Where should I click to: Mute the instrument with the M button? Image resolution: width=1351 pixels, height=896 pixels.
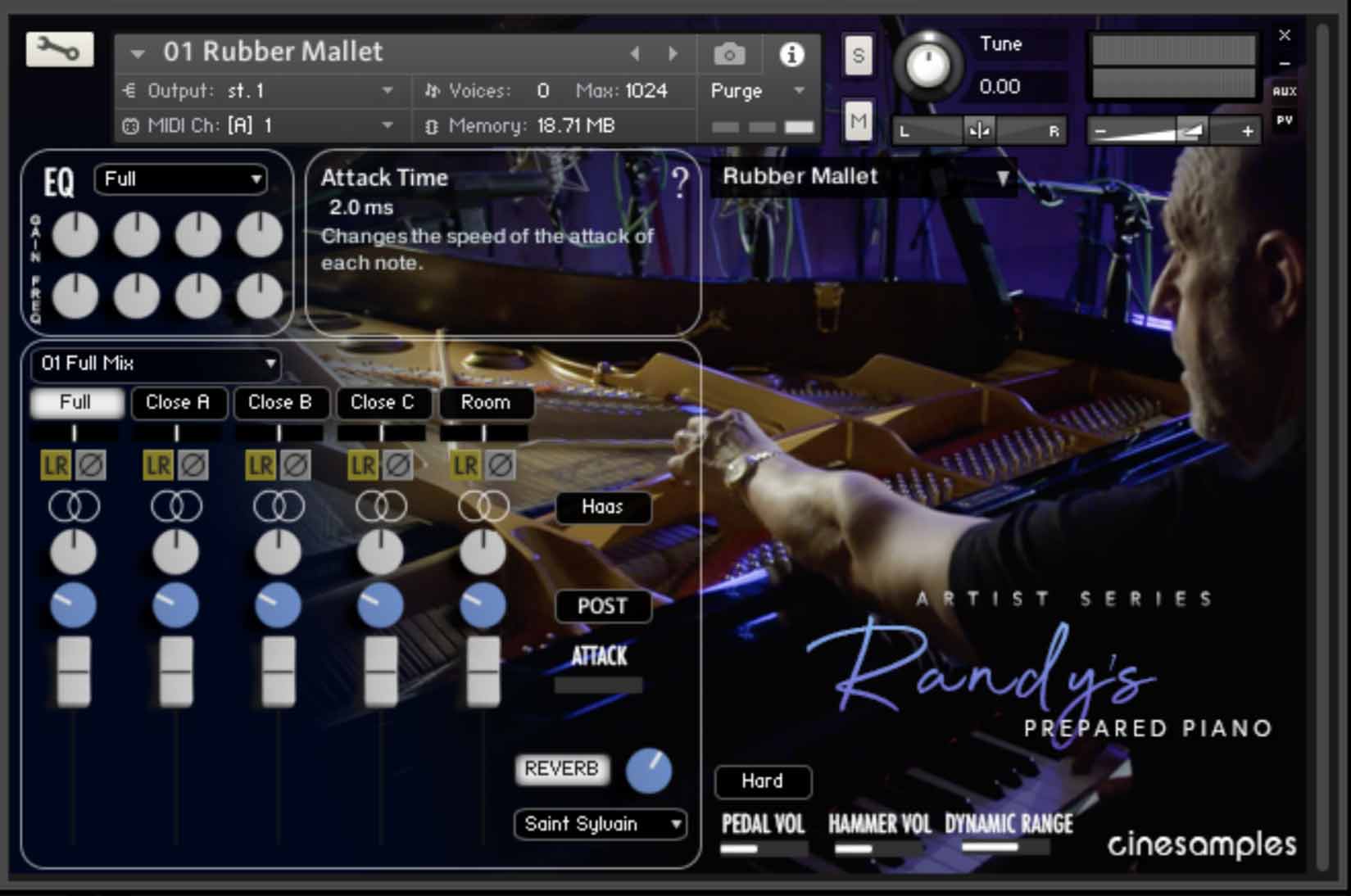(857, 121)
